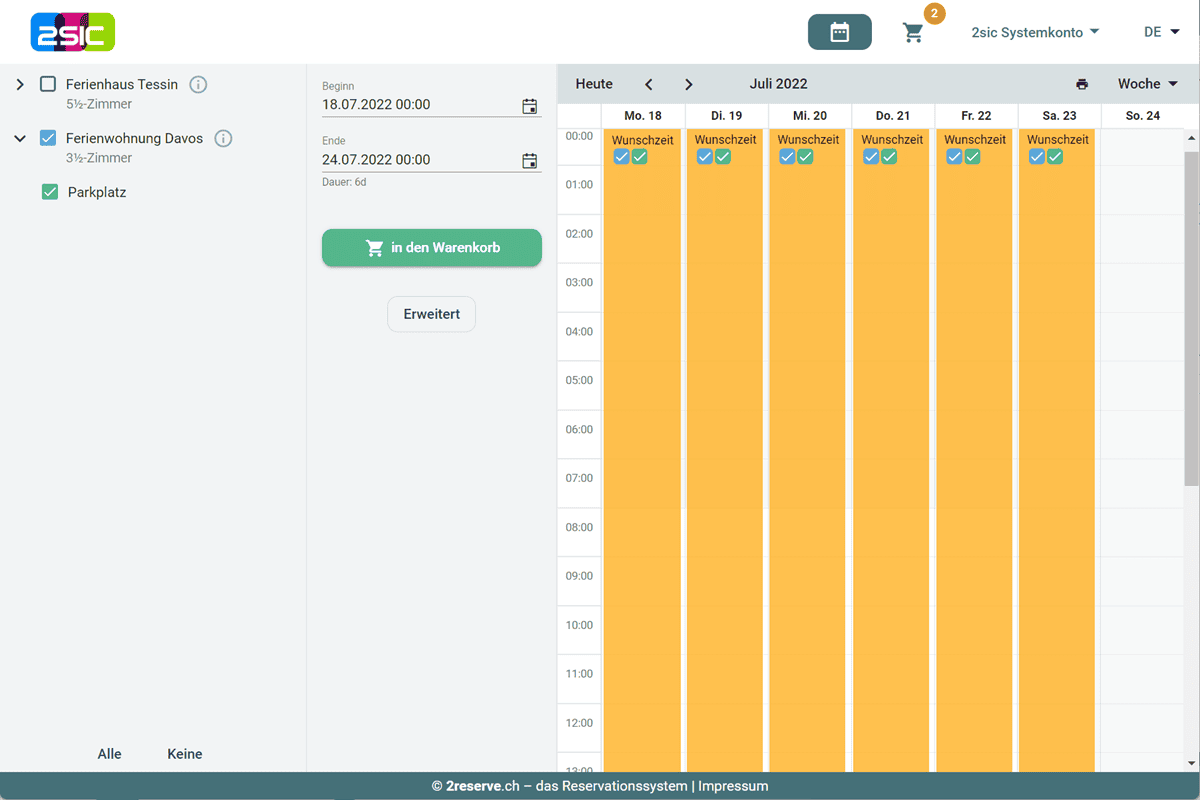Image resolution: width=1200 pixels, height=800 pixels.
Task: Check the Ferienhaus Tessin checkbox
Action: [48, 85]
